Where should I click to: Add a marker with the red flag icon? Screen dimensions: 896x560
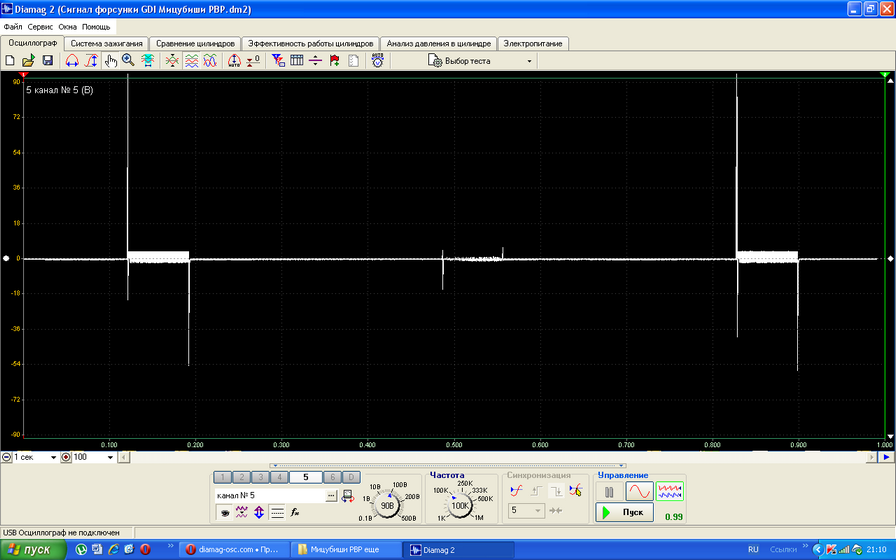(334, 61)
